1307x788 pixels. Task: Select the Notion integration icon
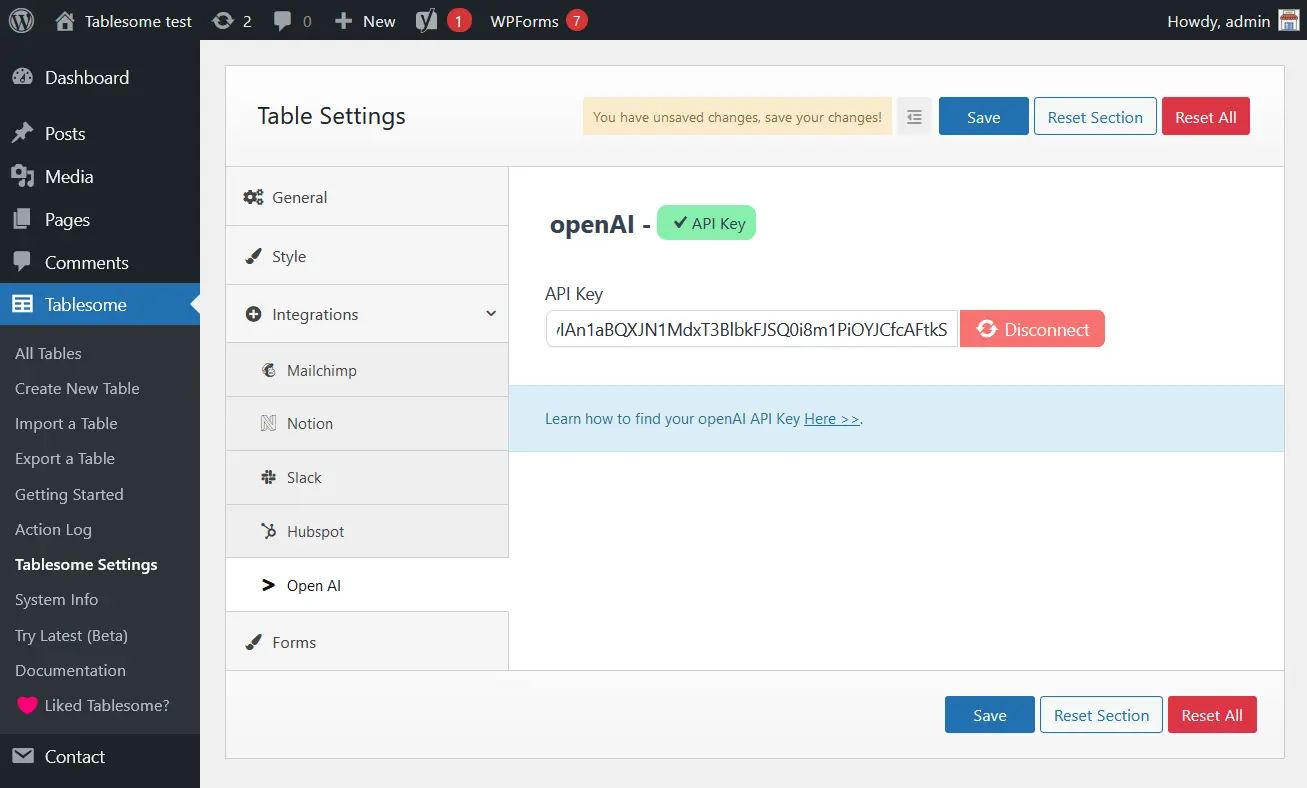pyautogui.click(x=268, y=423)
